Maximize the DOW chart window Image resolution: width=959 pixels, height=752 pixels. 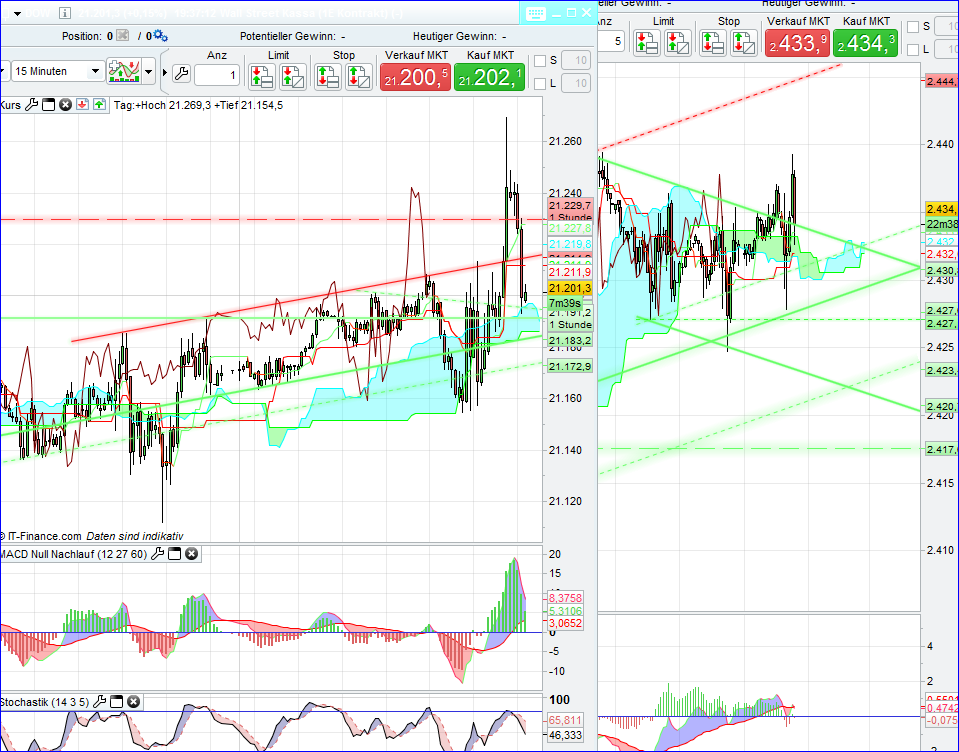[571, 13]
